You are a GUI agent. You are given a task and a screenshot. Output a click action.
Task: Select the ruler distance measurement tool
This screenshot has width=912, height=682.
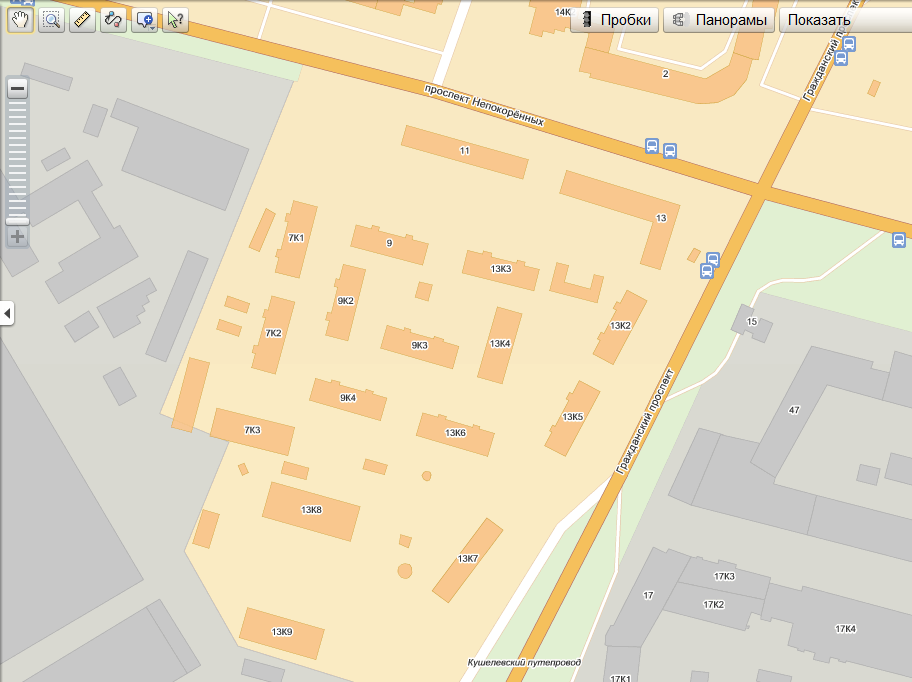click(x=82, y=19)
